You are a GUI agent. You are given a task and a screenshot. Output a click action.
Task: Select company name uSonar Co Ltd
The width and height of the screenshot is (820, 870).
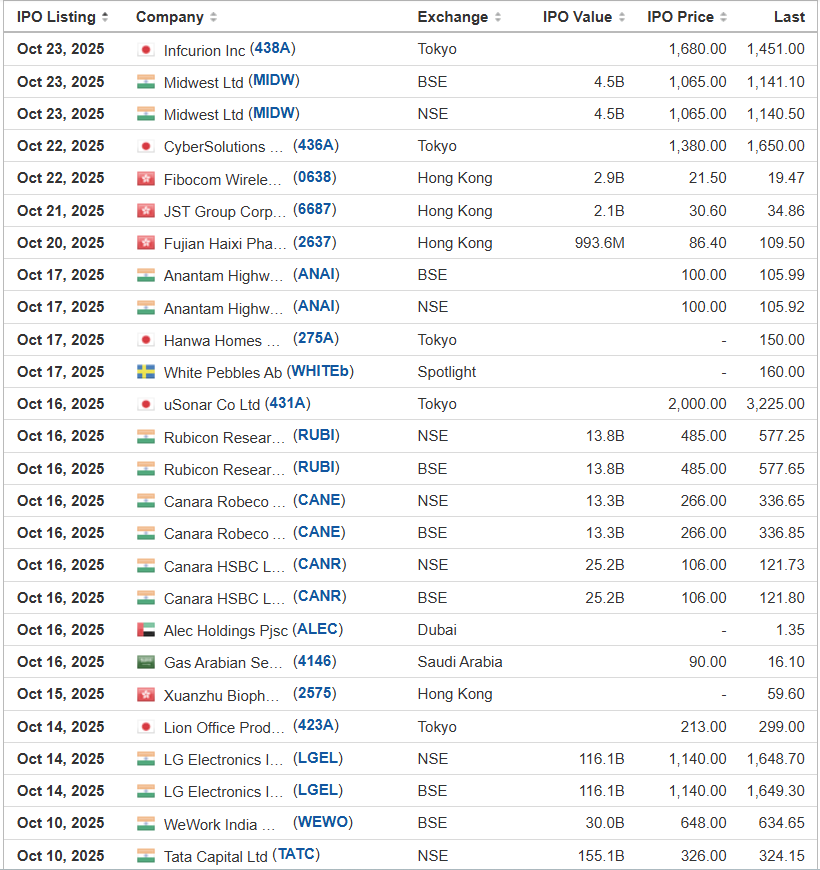pyautogui.click(x=212, y=405)
